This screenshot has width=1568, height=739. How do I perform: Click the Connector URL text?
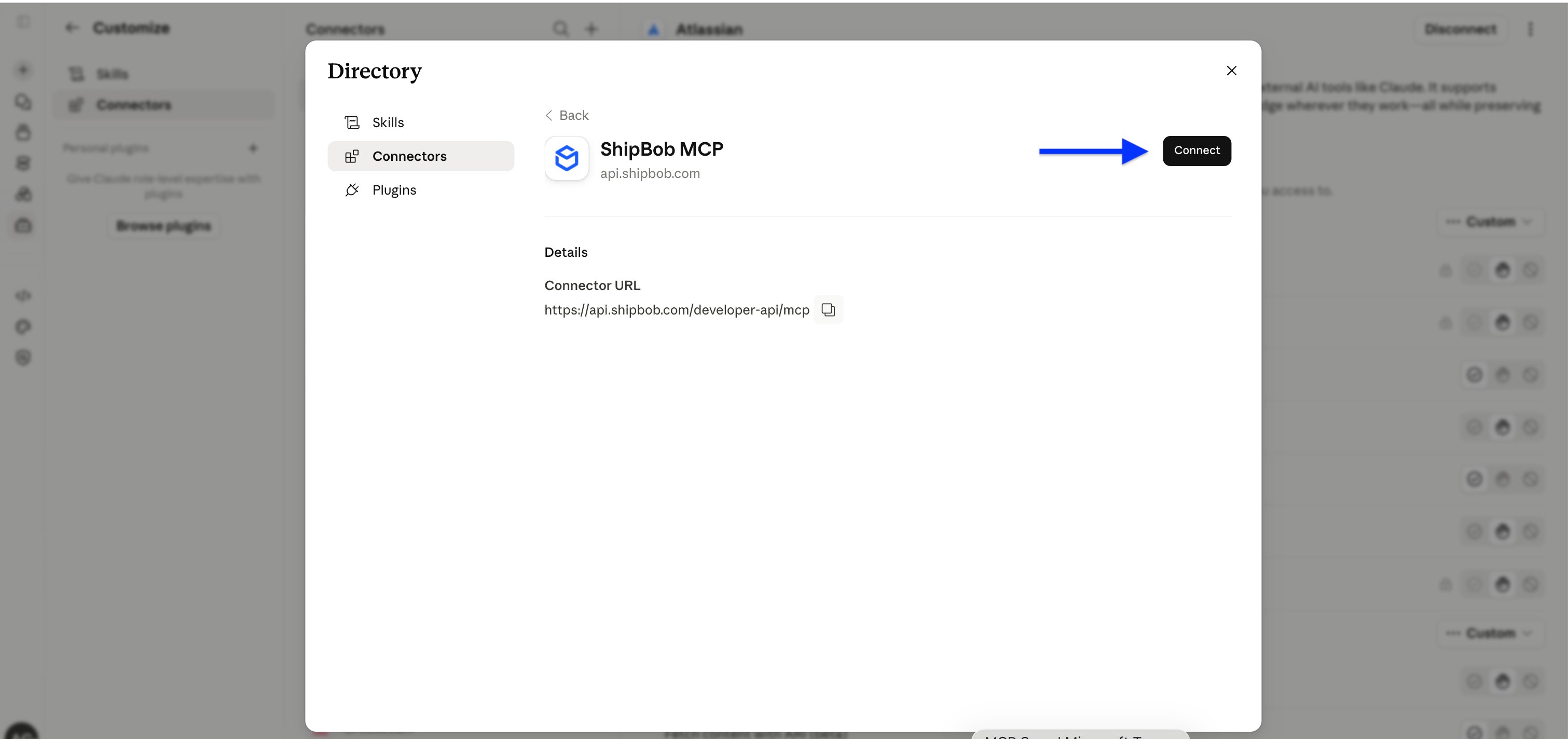(676, 310)
